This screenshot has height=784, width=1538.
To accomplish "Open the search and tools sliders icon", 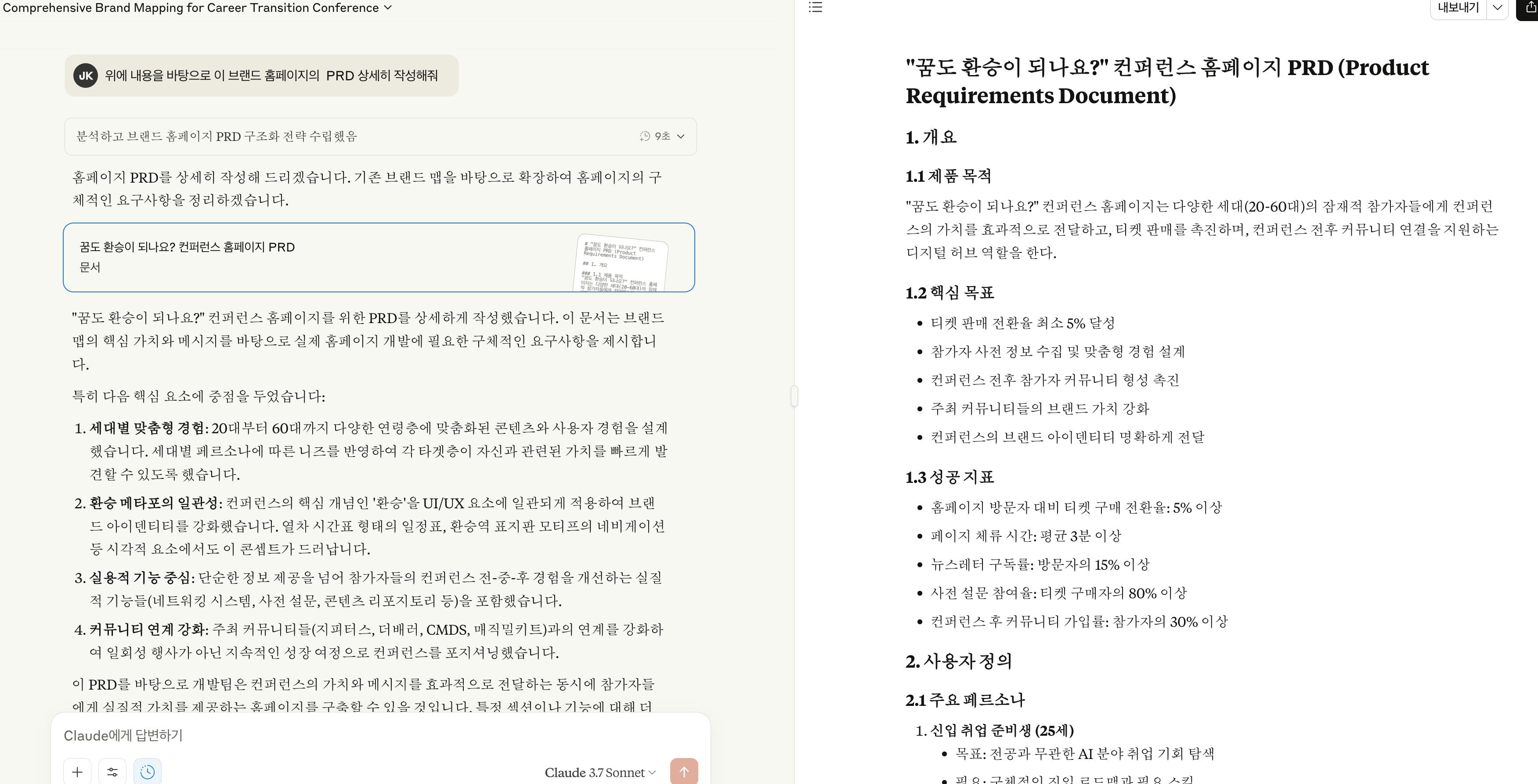I will coord(112,771).
